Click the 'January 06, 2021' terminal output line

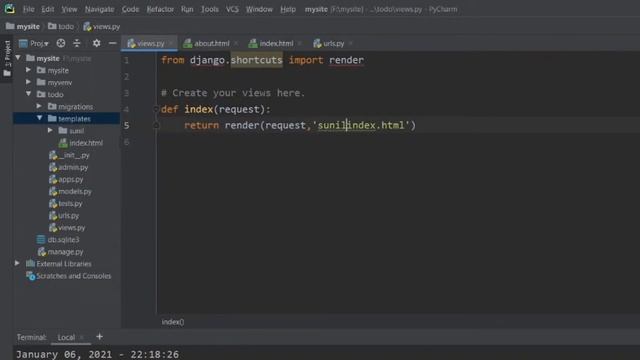tap(98, 354)
